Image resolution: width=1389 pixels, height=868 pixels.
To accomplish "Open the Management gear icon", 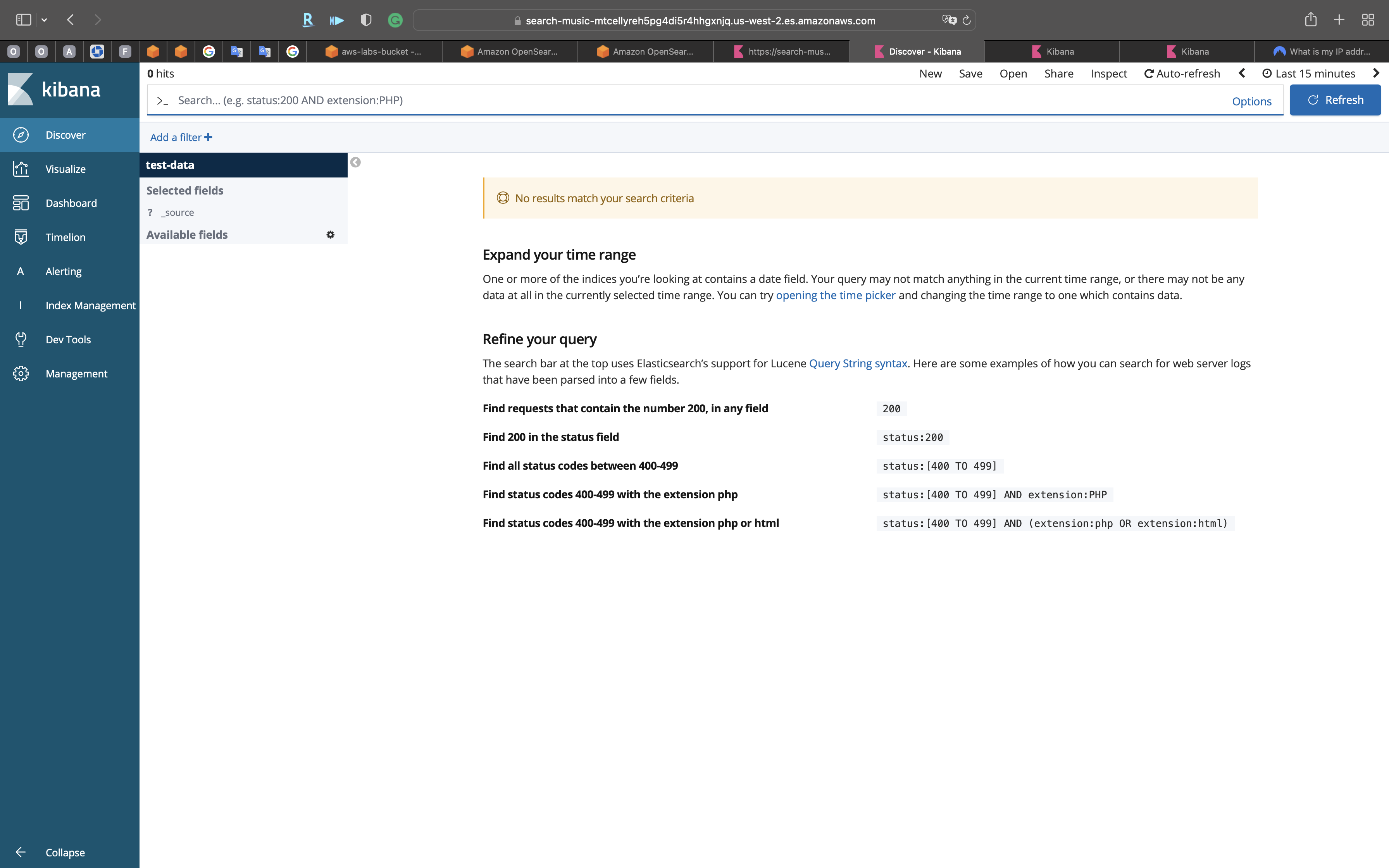I will click(x=21, y=374).
